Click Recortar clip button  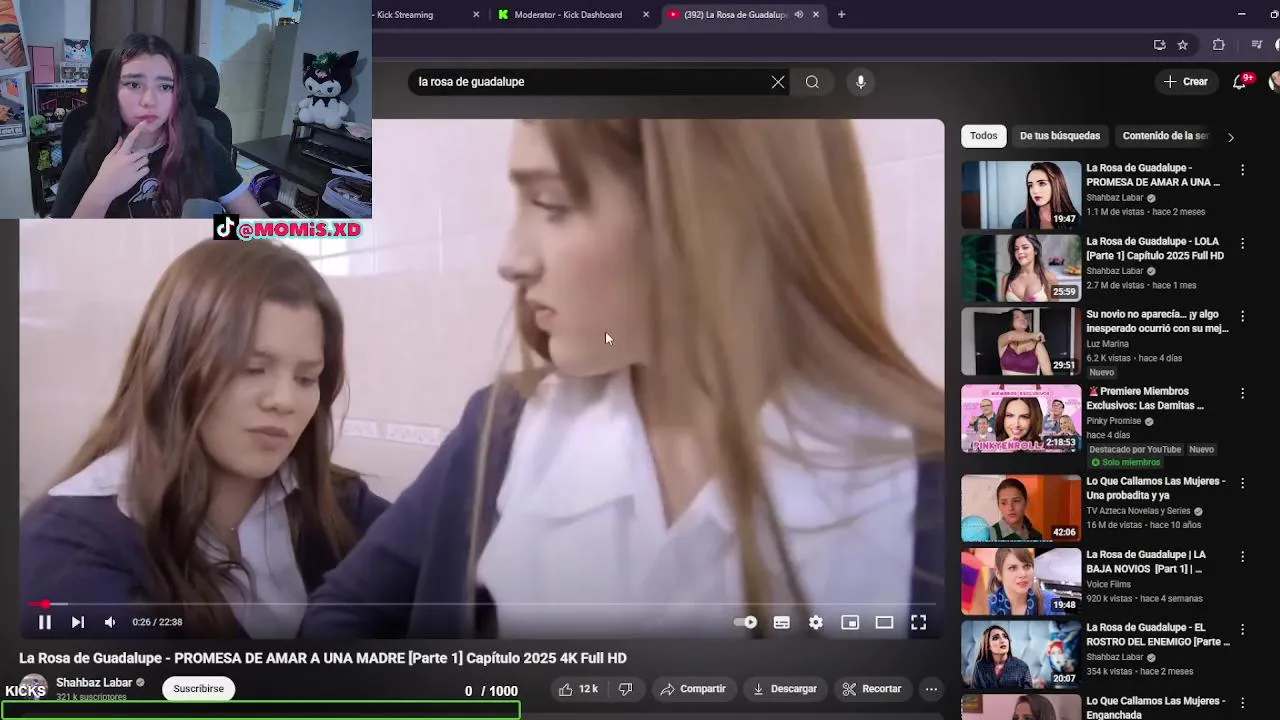(872, 689)
